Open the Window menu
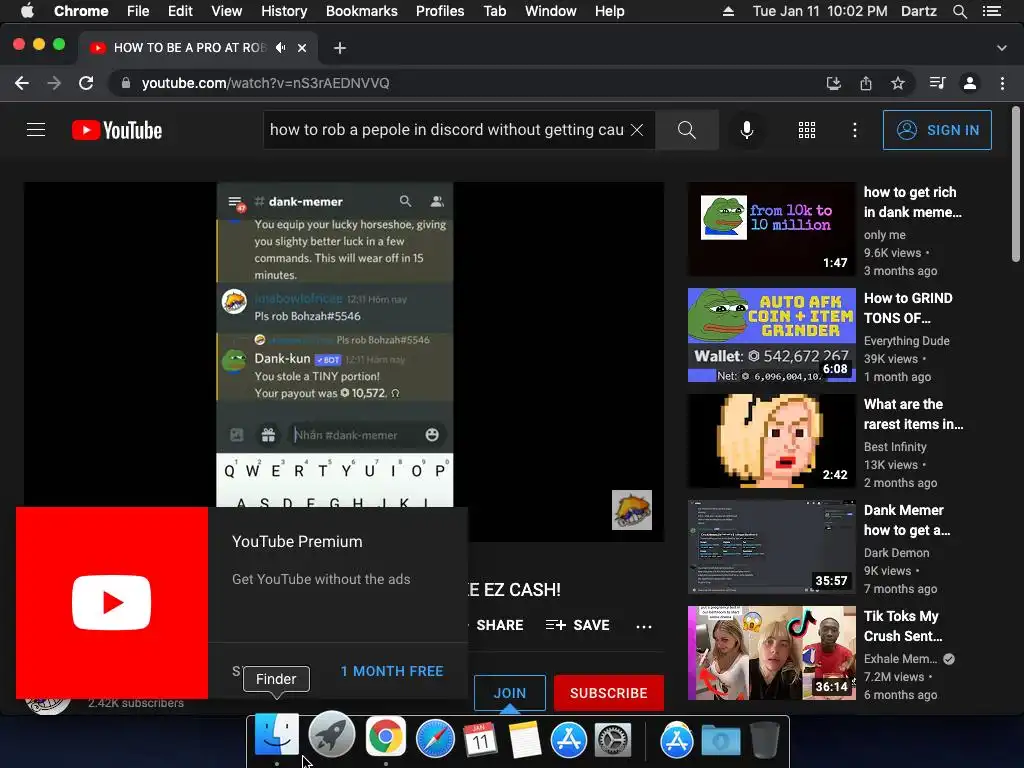 pyautogui.click(x=551, y=11)
